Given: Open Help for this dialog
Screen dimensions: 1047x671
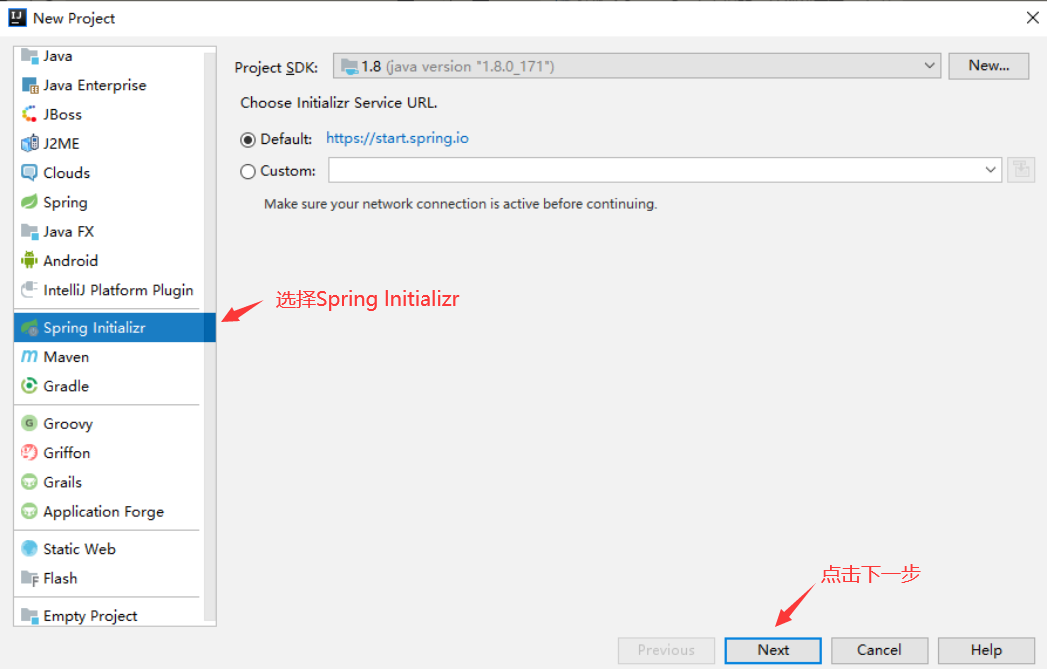Looking at the screenshot, I should (x=986, y=650).
